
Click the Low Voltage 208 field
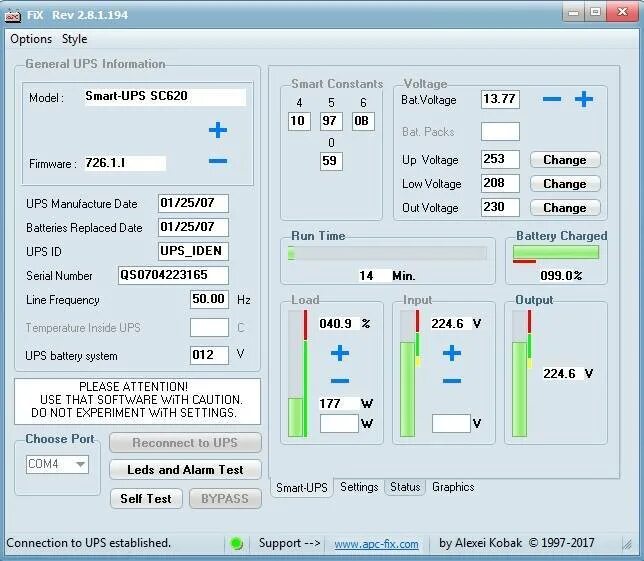click(500, 183)
